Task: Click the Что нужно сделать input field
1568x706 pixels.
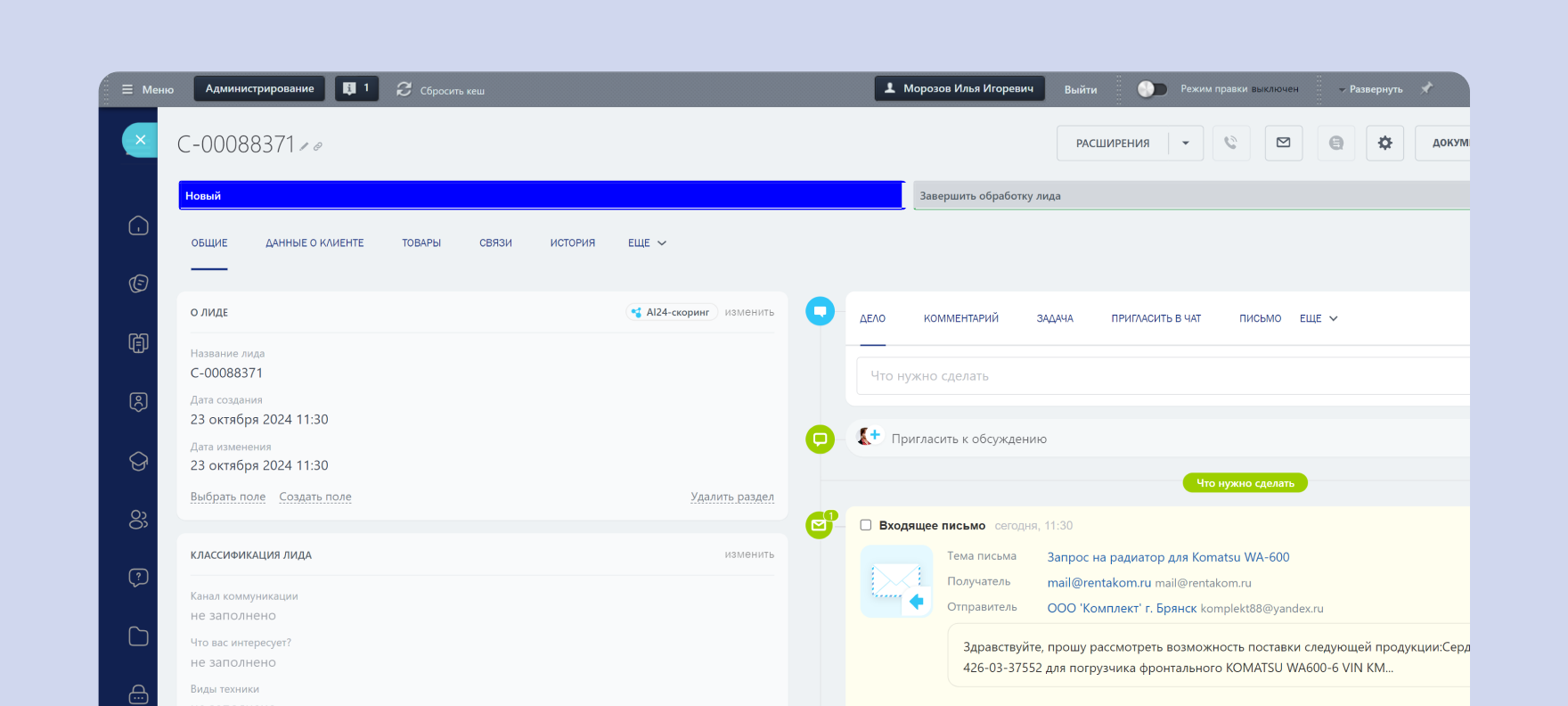Action: (x=1158, y=376)
